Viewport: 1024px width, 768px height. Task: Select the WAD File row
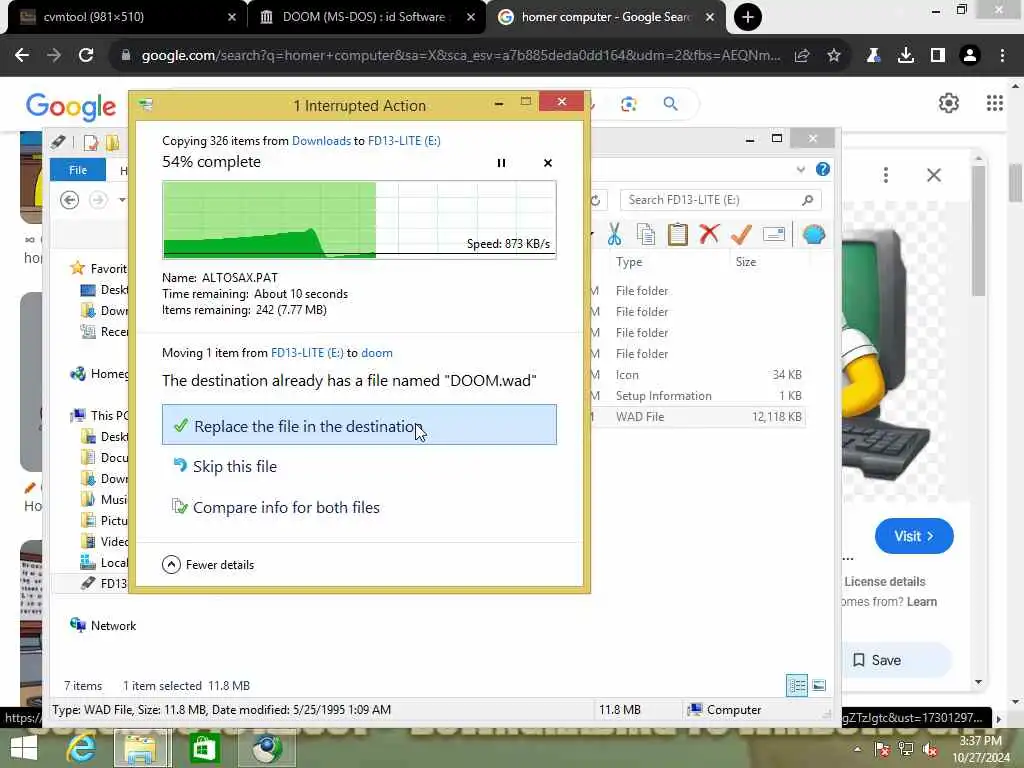tap(697, 417)
